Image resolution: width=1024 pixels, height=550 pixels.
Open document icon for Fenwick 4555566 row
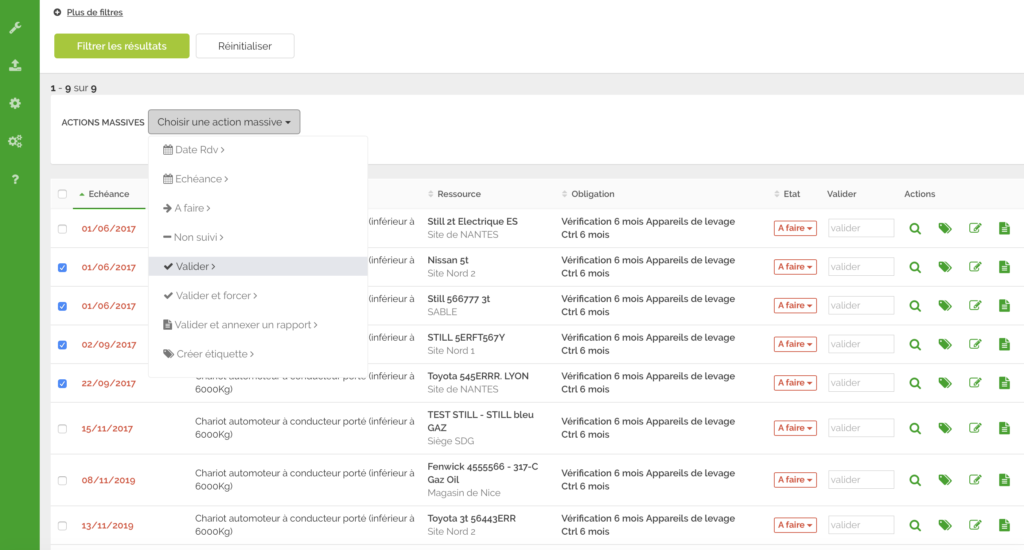tap(1004, 480)
